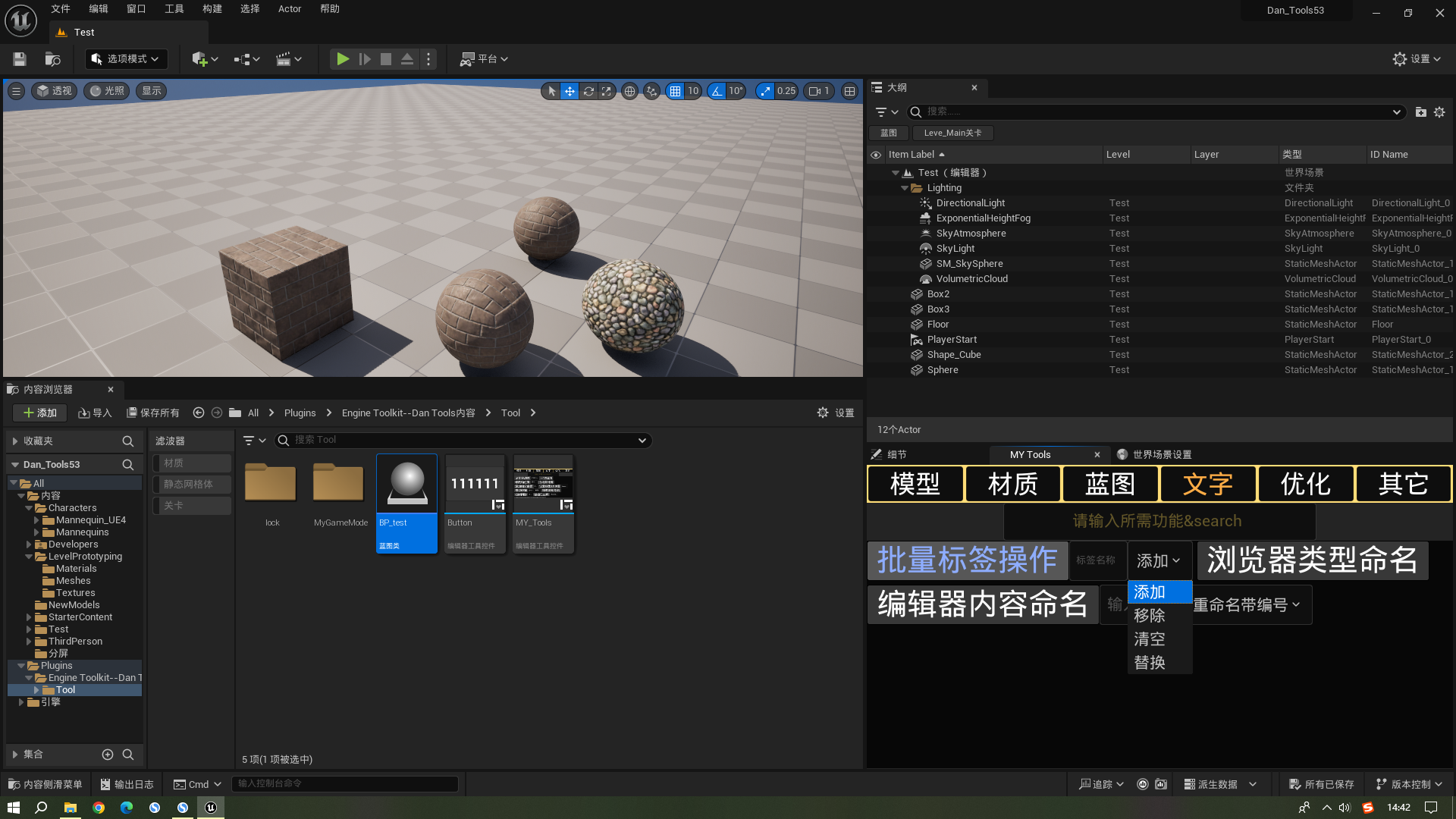Toggle the viewport layout maximize icon
Screen dimensions: 1456x819
tap(850, 91)
